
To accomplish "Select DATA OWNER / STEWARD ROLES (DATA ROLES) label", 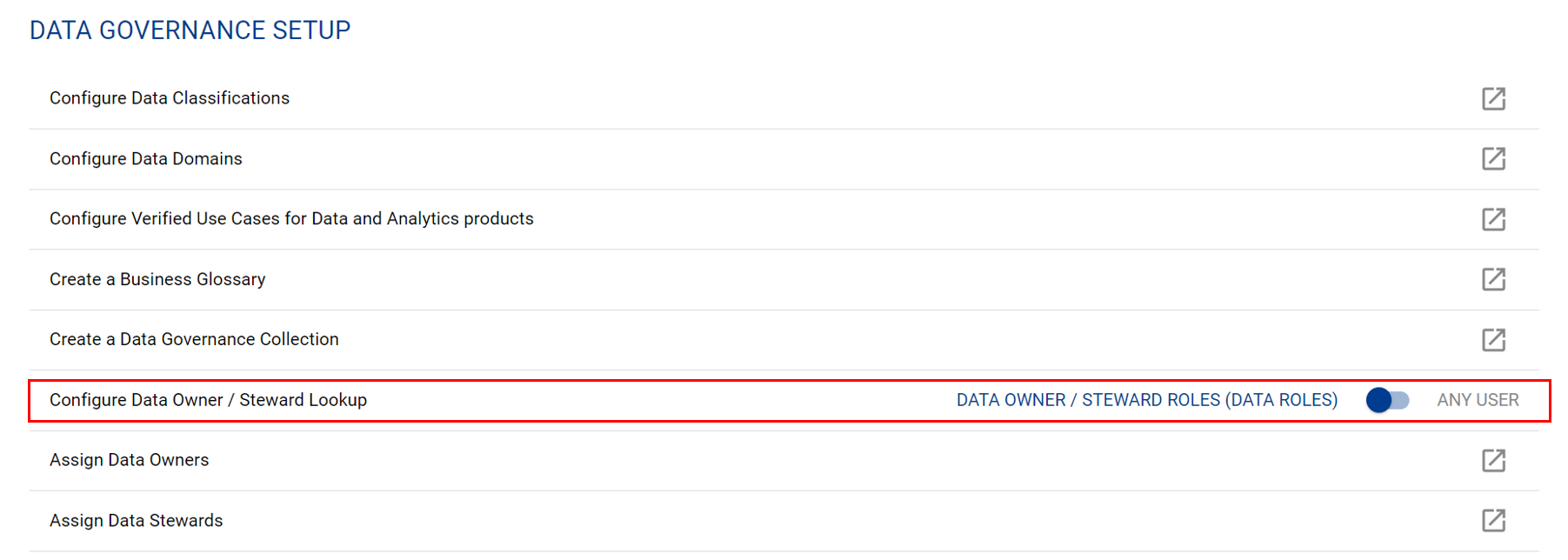I will [x=1146, y=400].
